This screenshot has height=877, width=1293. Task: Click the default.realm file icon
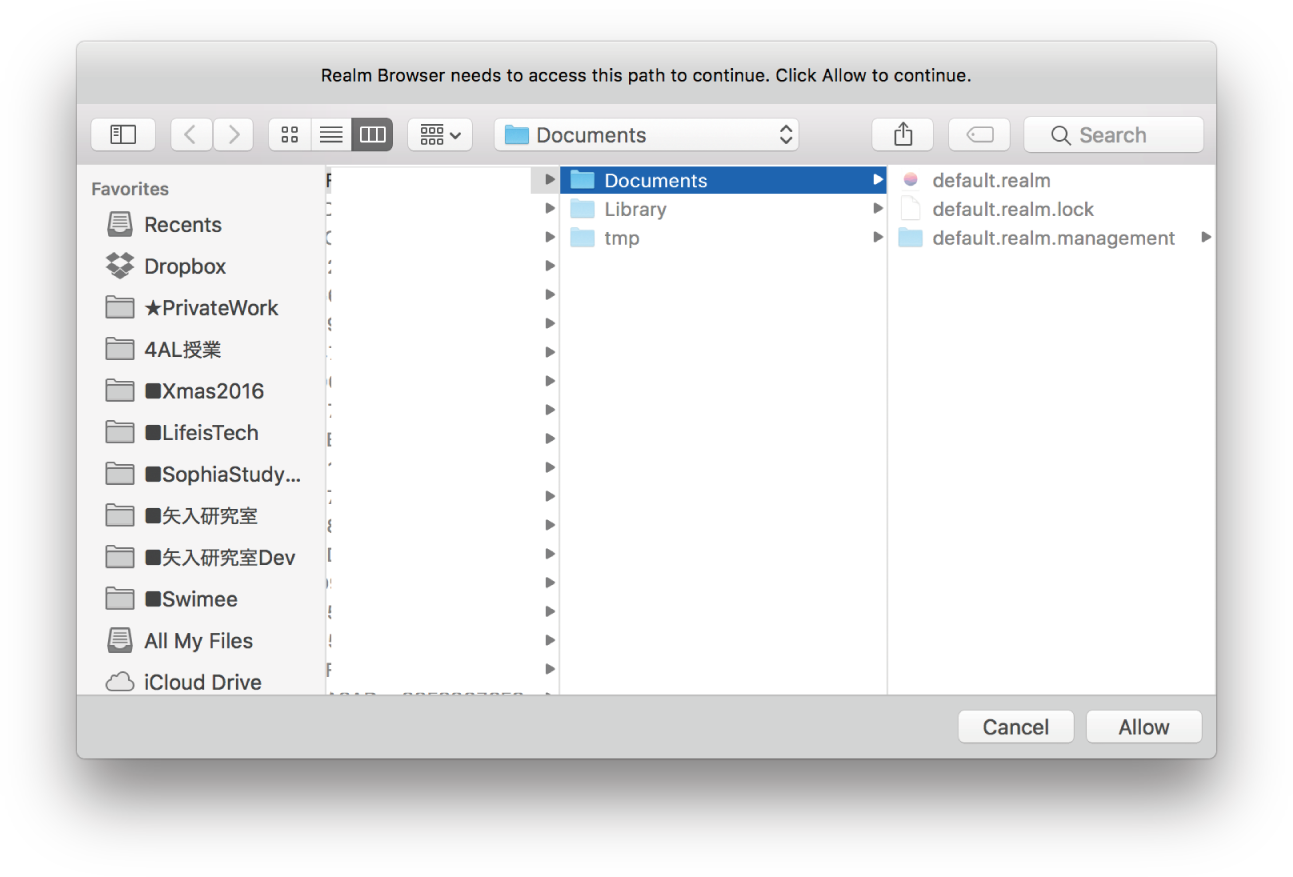pyautogui.click(x=910, y=180)
